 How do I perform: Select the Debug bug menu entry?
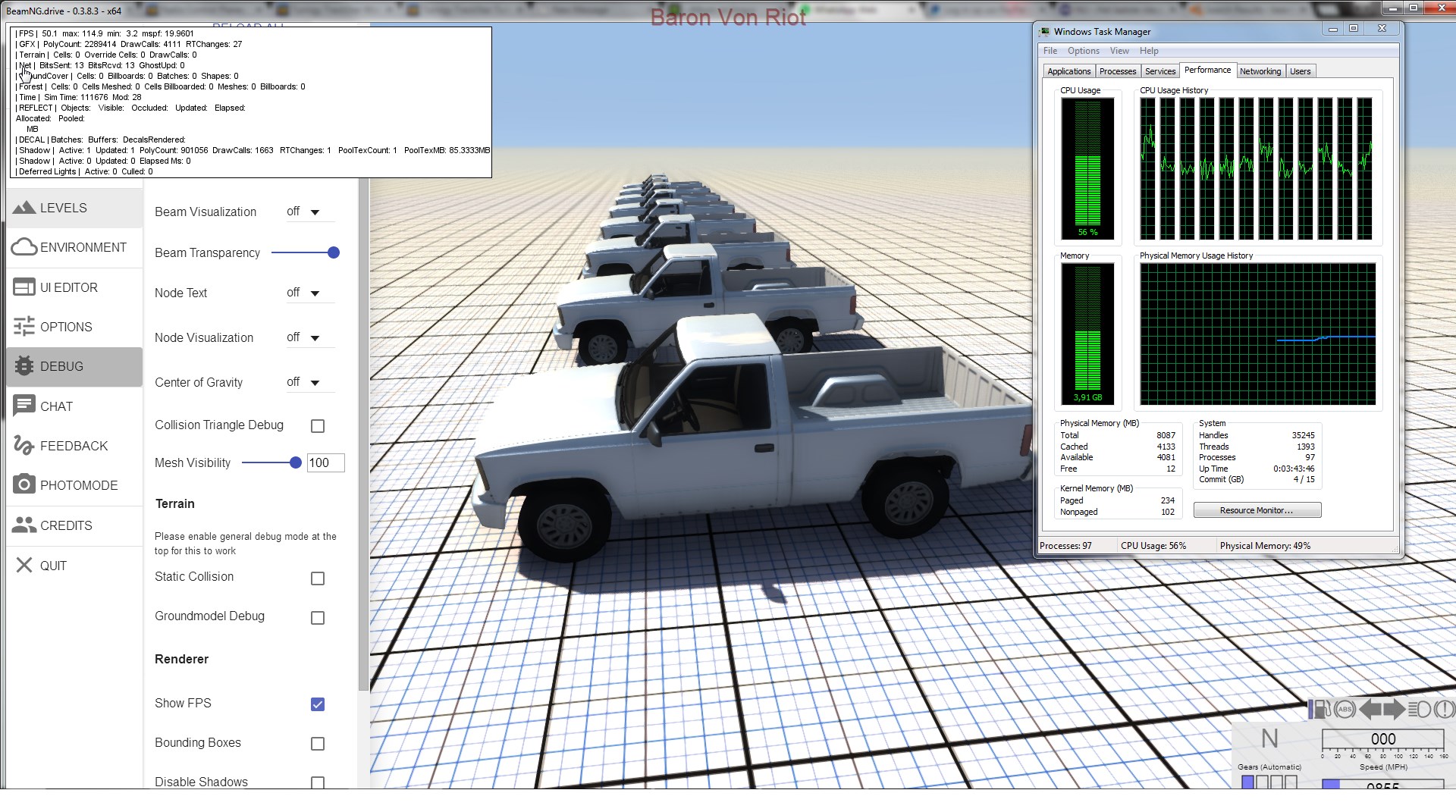(74, 366)
